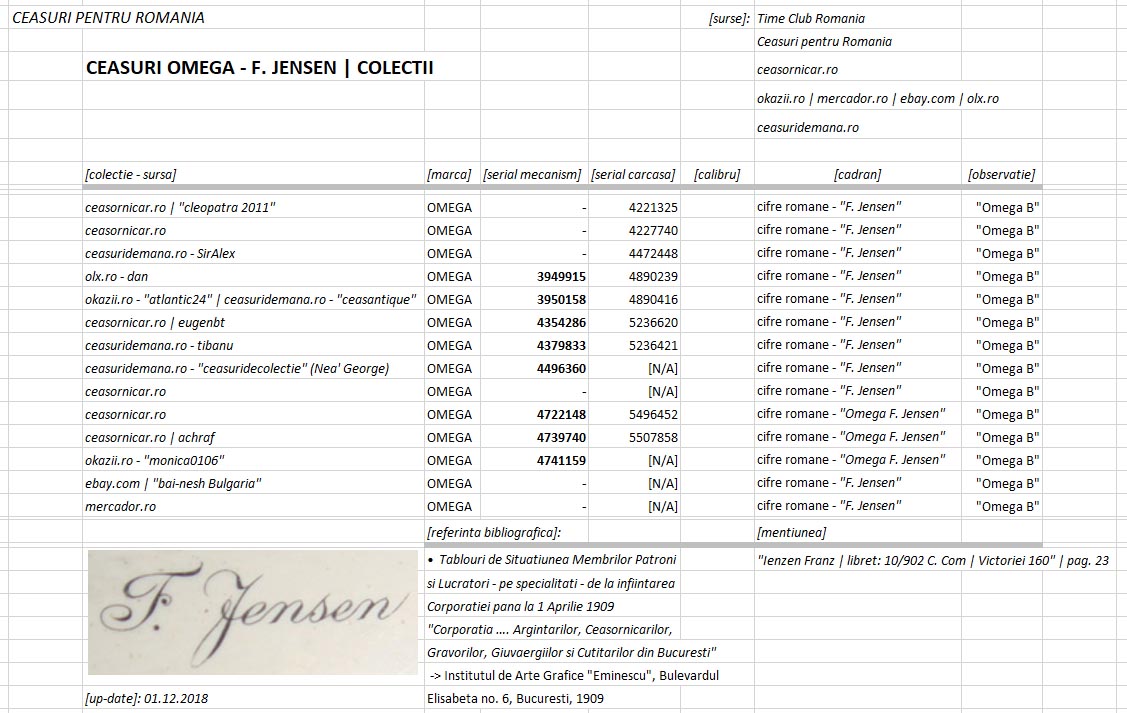Select the 'okazii.ro - "monica0106"' cell
Image resolution: width=1127 pixels, height=713 pixels.
(155, 461)
